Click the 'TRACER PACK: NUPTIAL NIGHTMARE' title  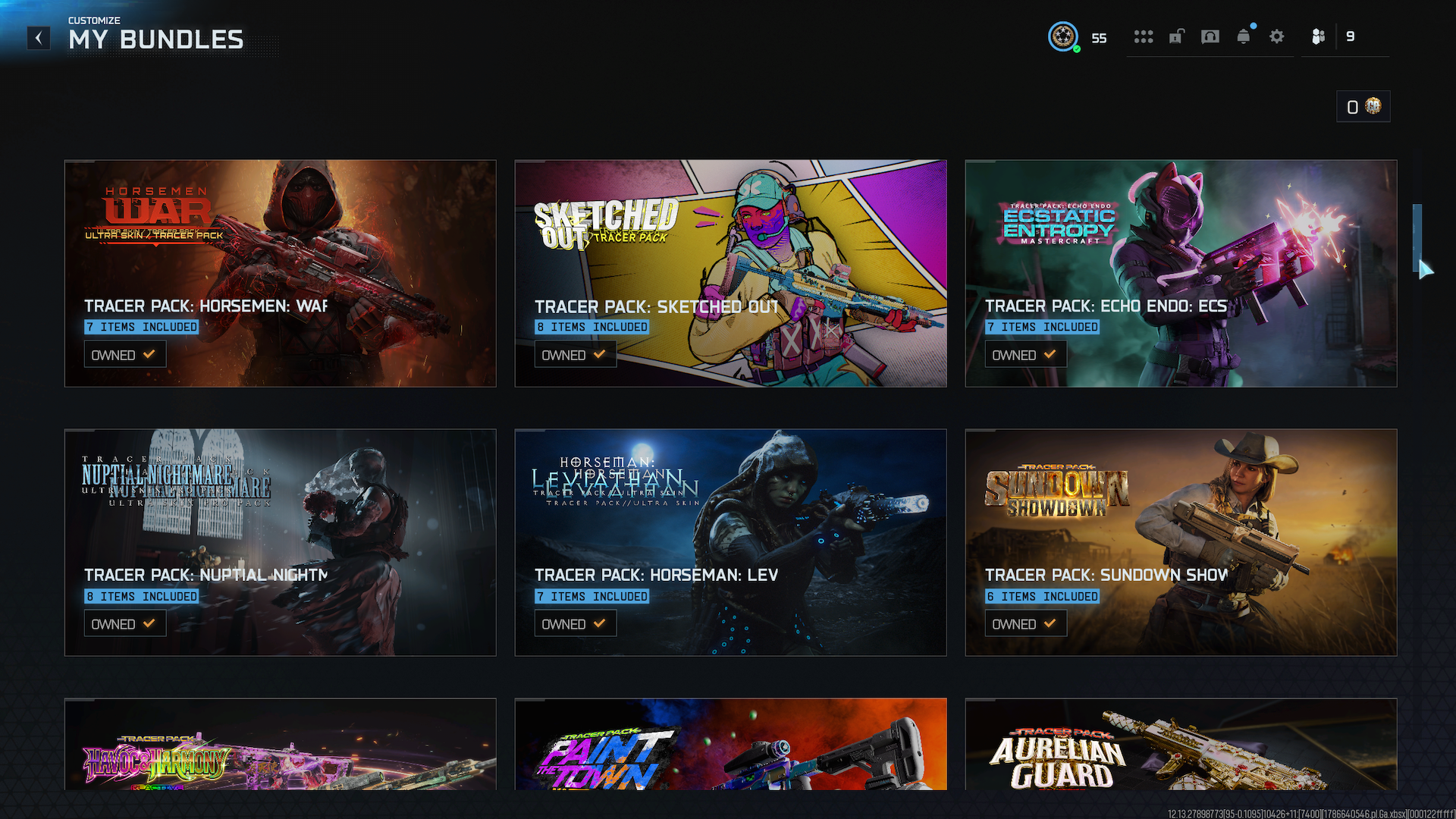pos(206,575)
